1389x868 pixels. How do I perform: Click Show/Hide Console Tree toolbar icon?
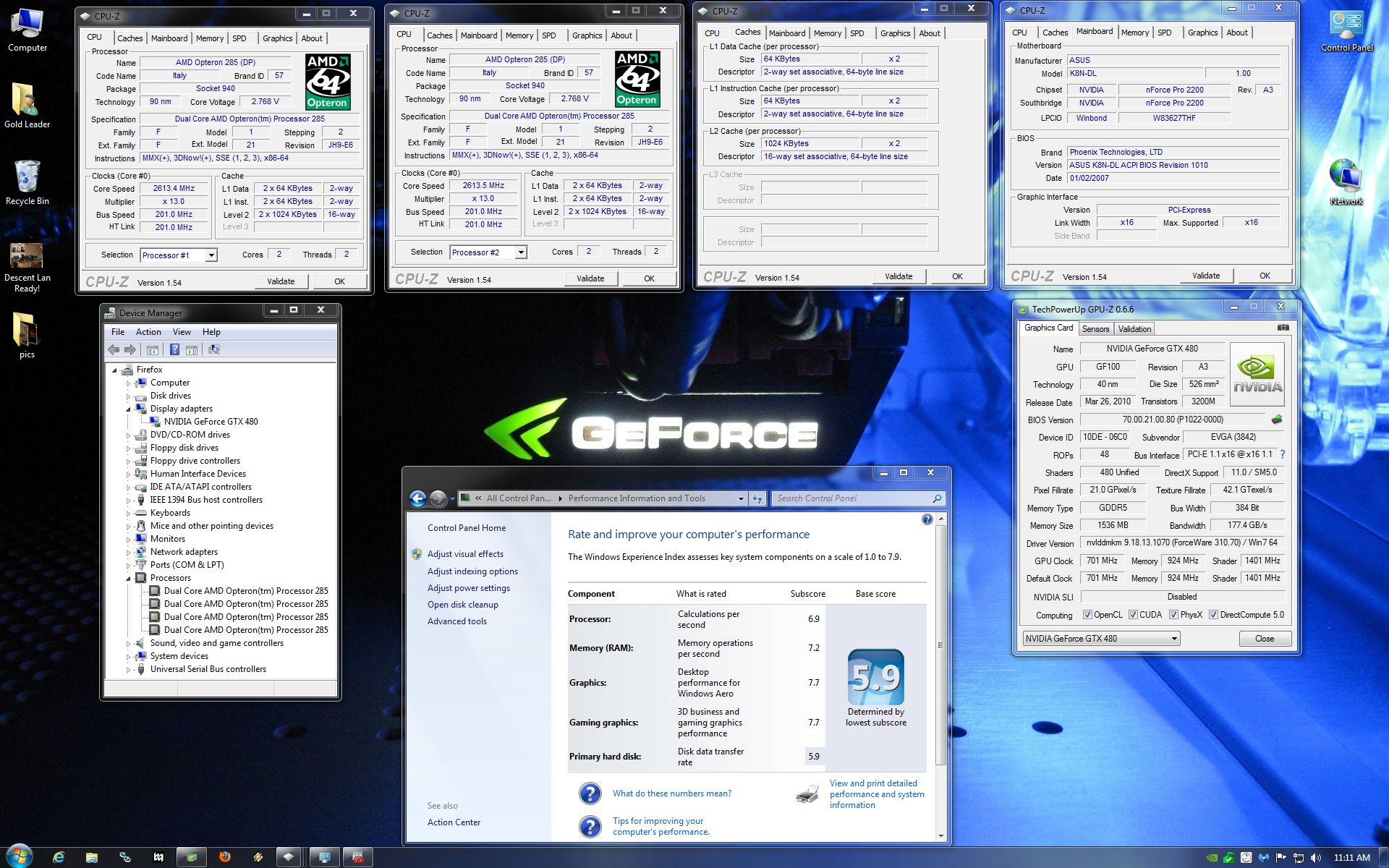[153, 350]
